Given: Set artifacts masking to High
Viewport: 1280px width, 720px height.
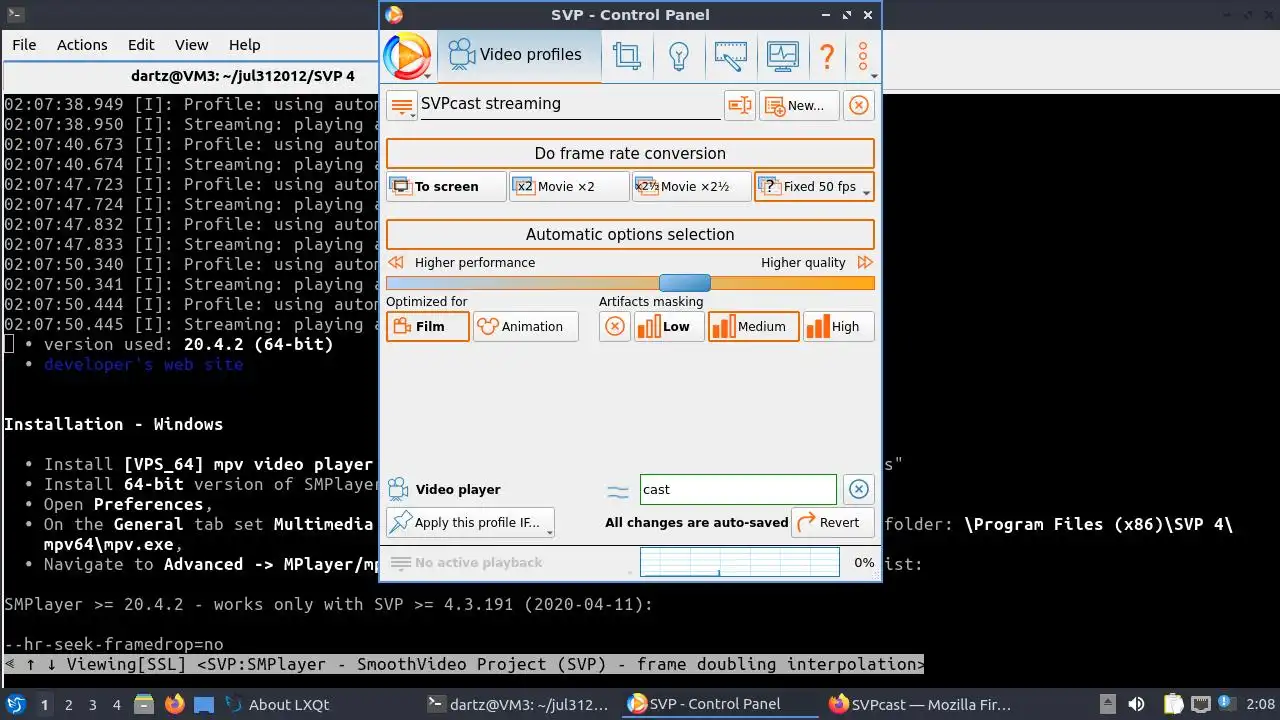Looking at the screenshot, I should 838,326.
